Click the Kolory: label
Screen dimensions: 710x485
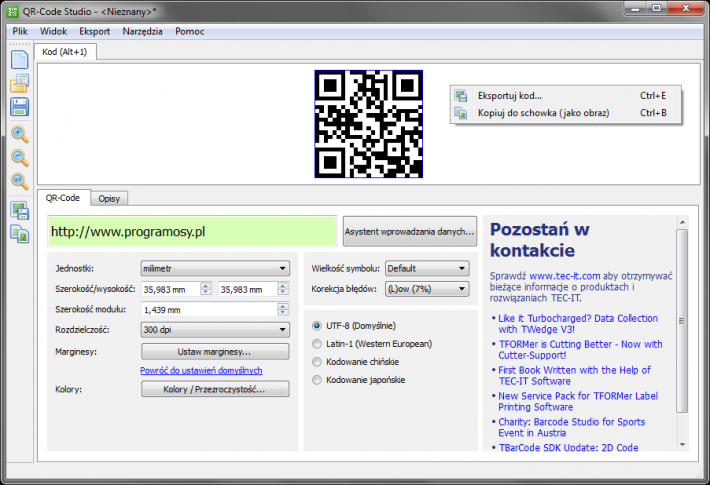point(68,389)
